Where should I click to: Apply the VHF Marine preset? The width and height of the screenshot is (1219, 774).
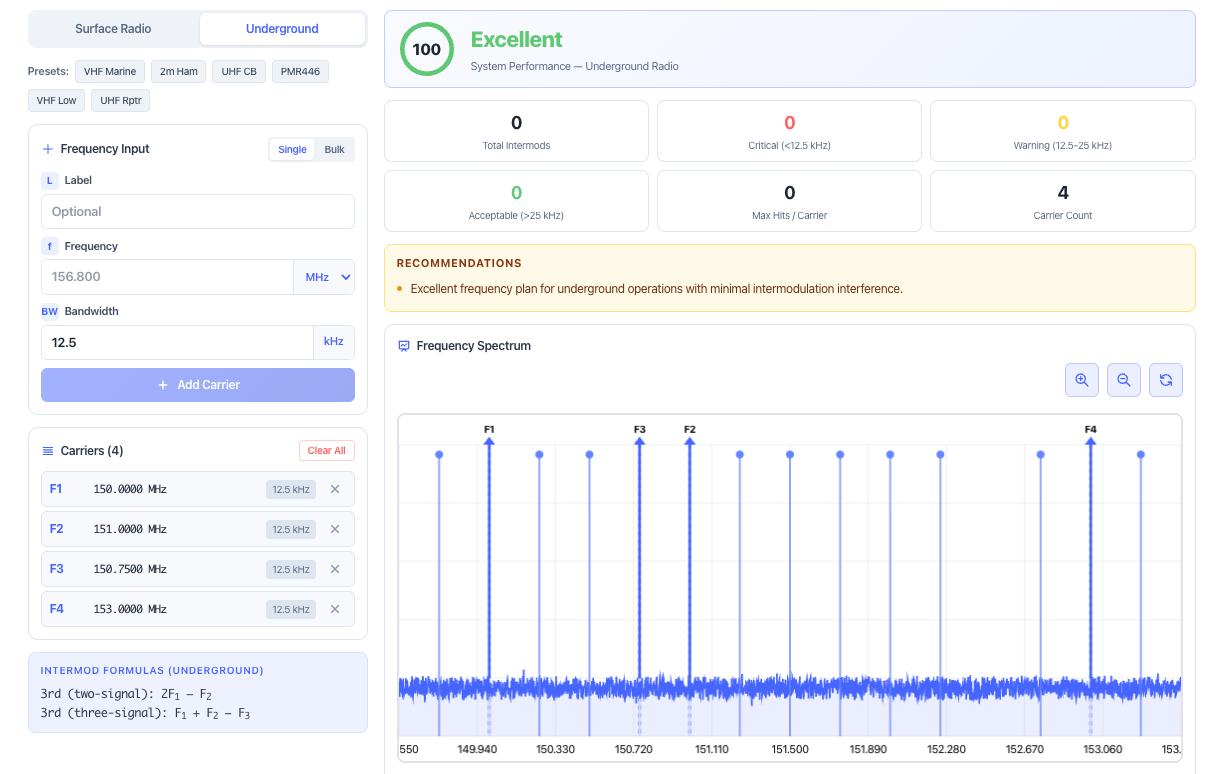tap(110, 72)
